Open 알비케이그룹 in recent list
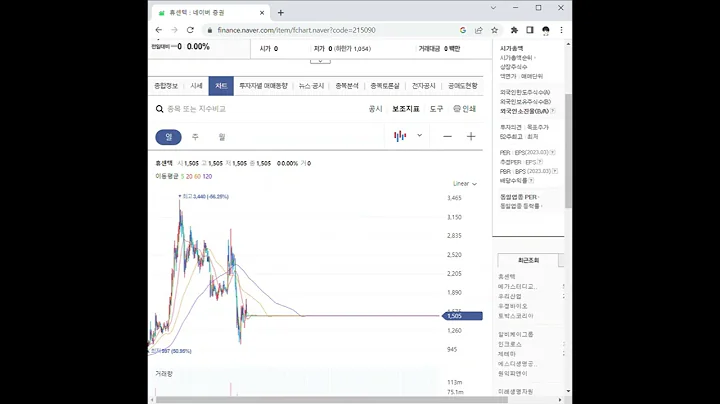The height and width of the screenshot is (404, 720). tap(516, 334)
